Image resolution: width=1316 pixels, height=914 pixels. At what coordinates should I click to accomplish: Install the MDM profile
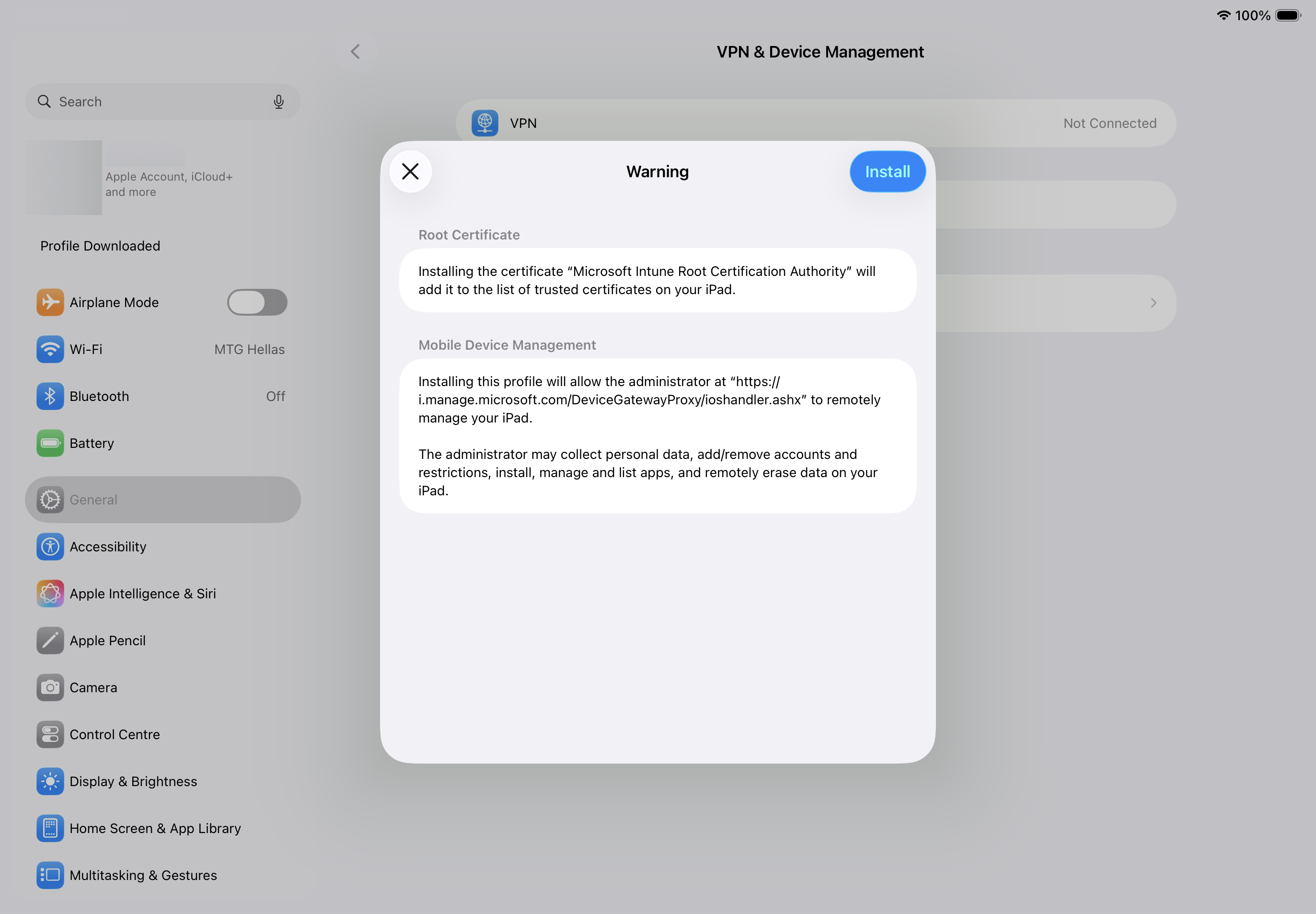click(x=887, y=171)
